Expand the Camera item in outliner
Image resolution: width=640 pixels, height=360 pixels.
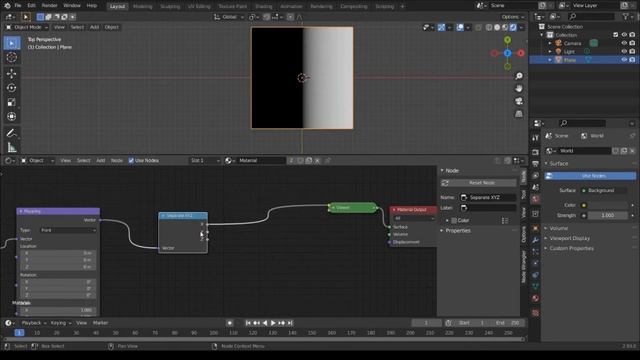point(550,43)
